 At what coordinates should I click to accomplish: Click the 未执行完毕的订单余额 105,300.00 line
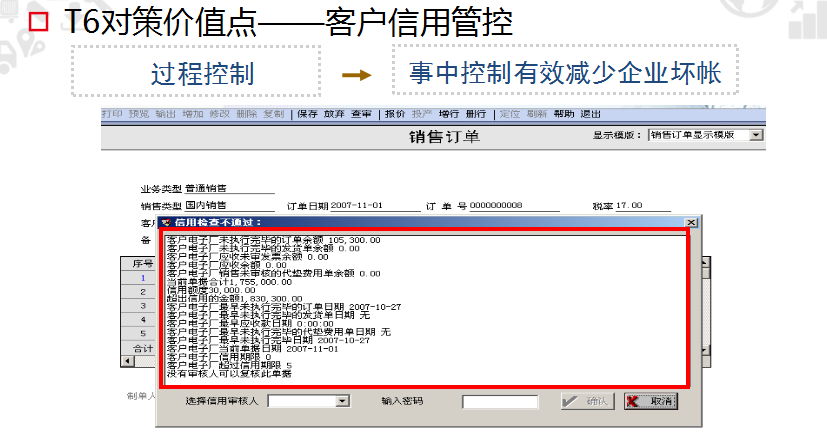[274, 240]
